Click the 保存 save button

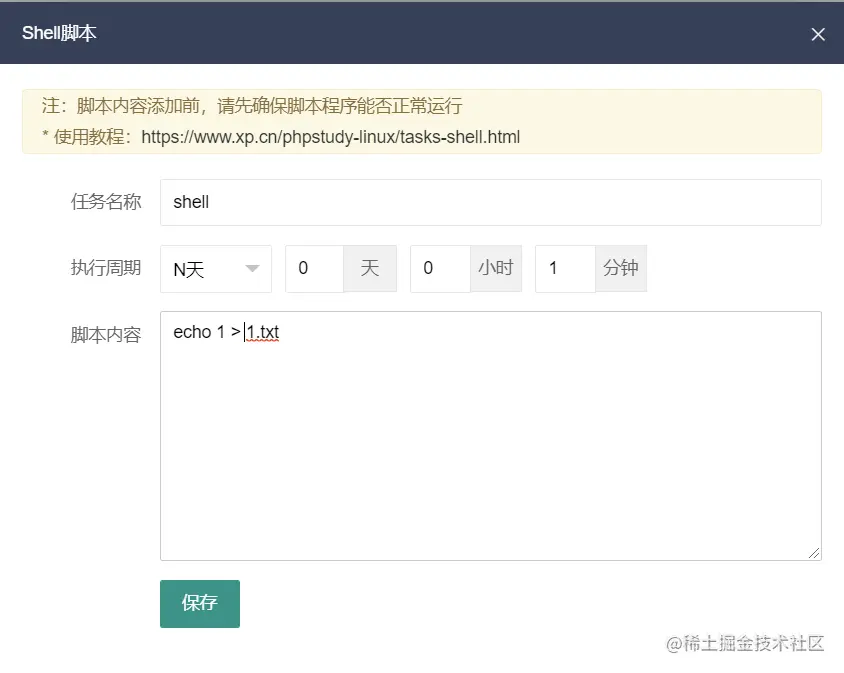tap(200, 604)
